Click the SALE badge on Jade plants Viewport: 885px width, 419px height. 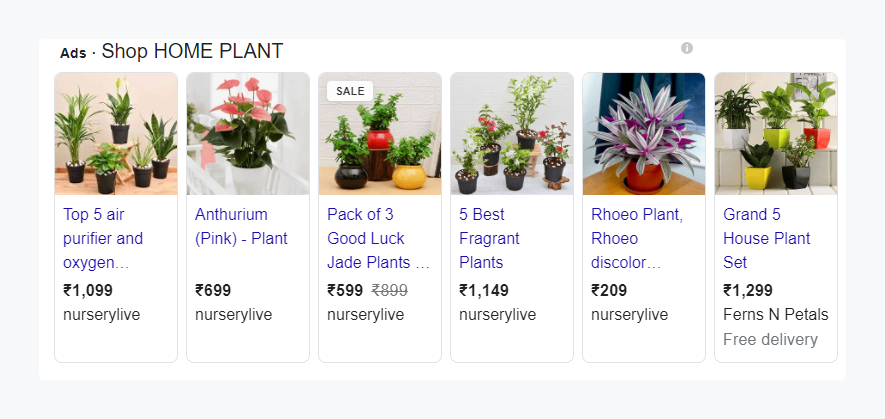pyautogui.click(x=350, y=91)
